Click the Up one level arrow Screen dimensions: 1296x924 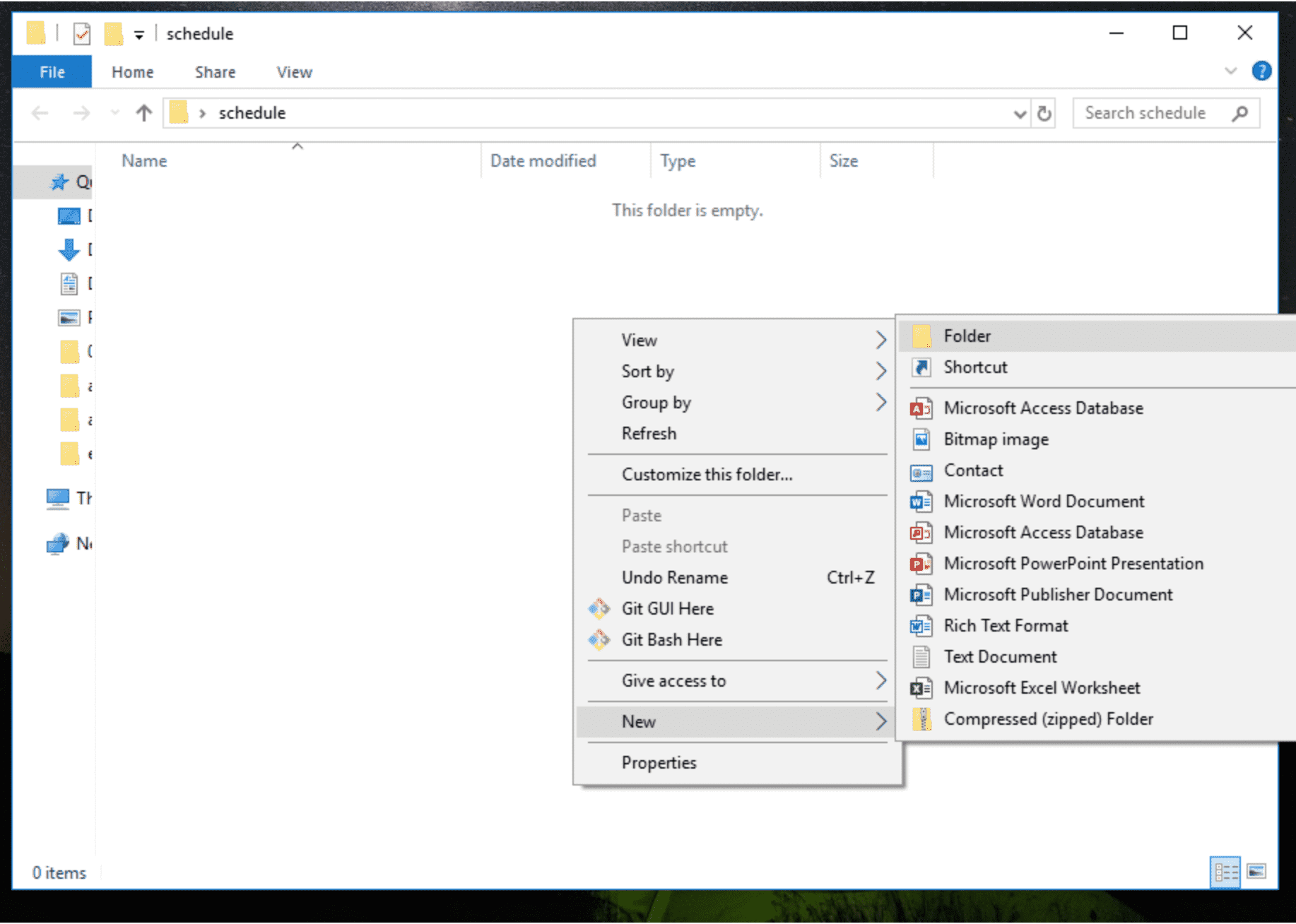click(x=144, y=113)
